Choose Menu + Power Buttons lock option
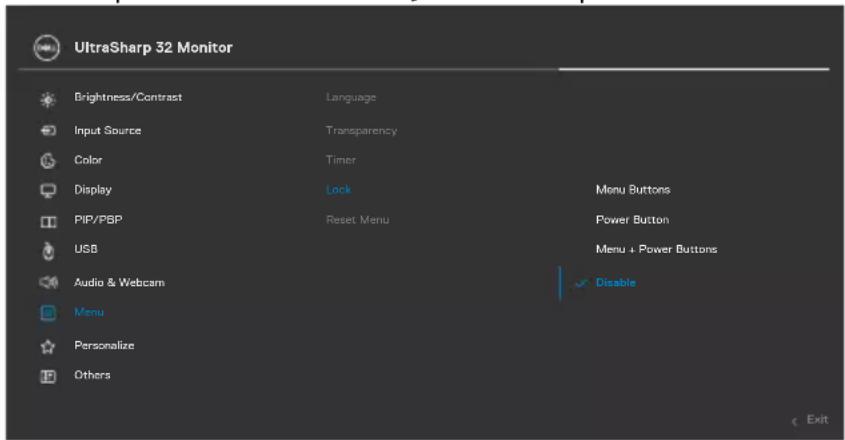Screen dimensions: 845x440 pyautogui.click(x=656, y=249)
